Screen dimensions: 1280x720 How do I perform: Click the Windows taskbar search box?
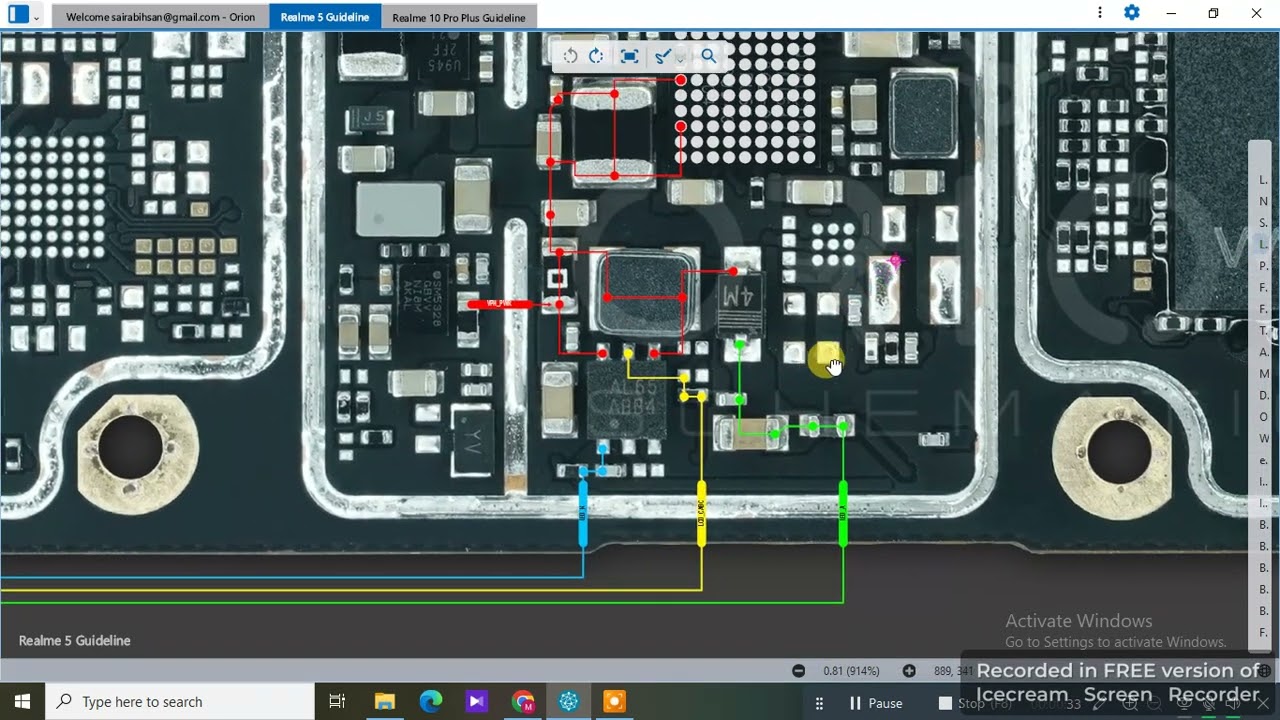pos(180,702)
